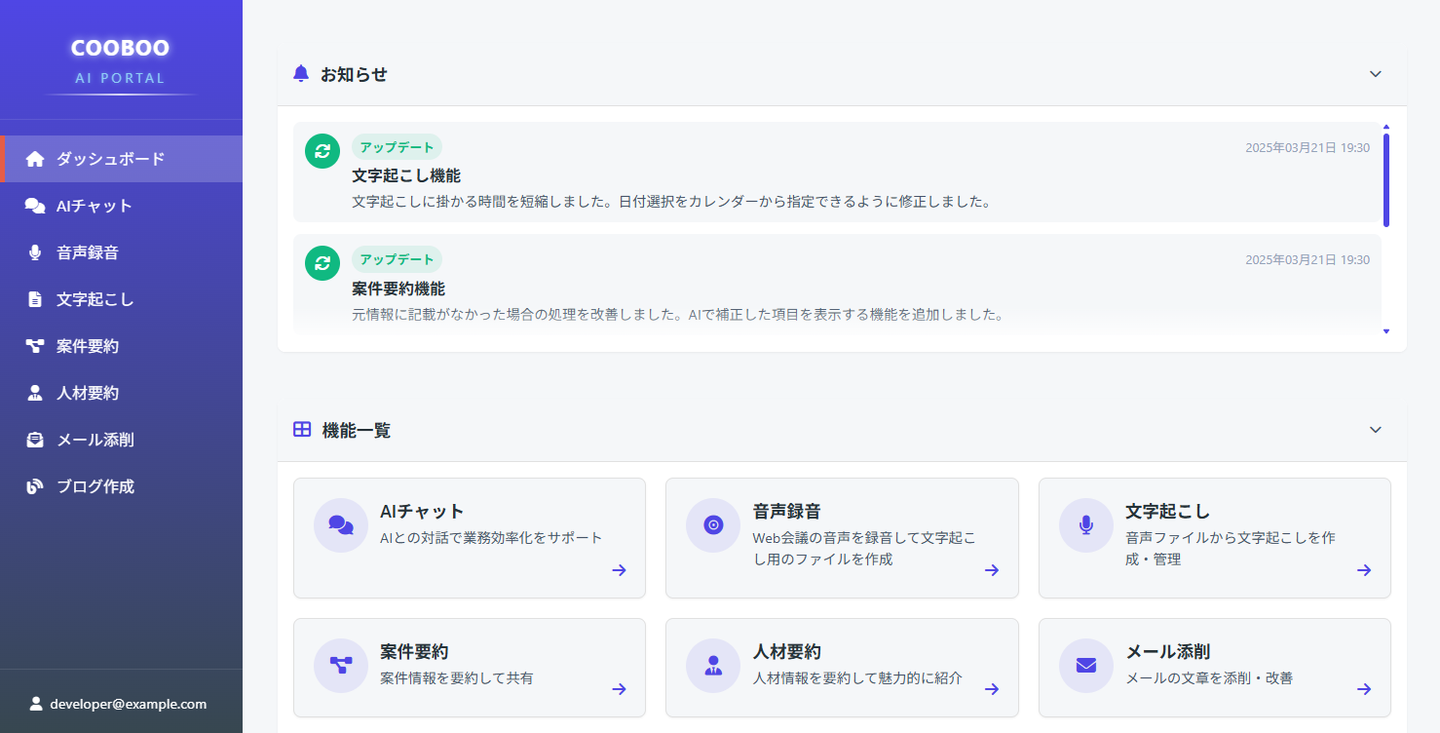Screen dimensions: 1440x733
Task: Click the blog icon beside ブログ作成
Action: tap(35, 487)
